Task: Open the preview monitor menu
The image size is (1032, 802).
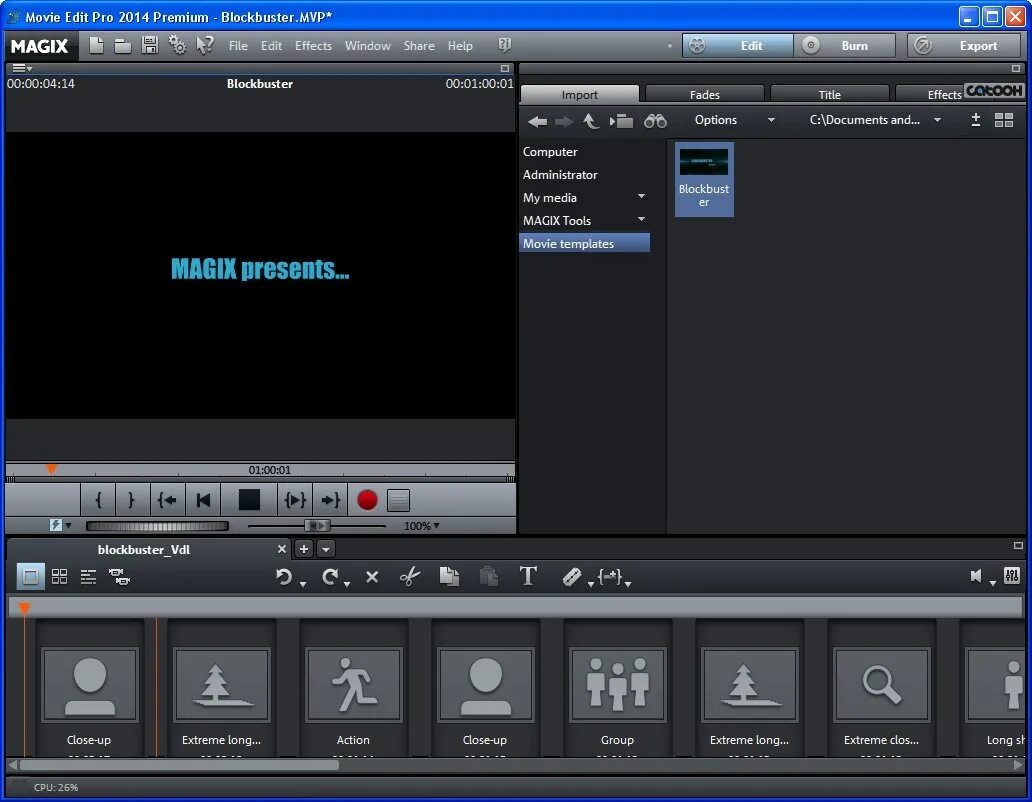Action: 22,68
